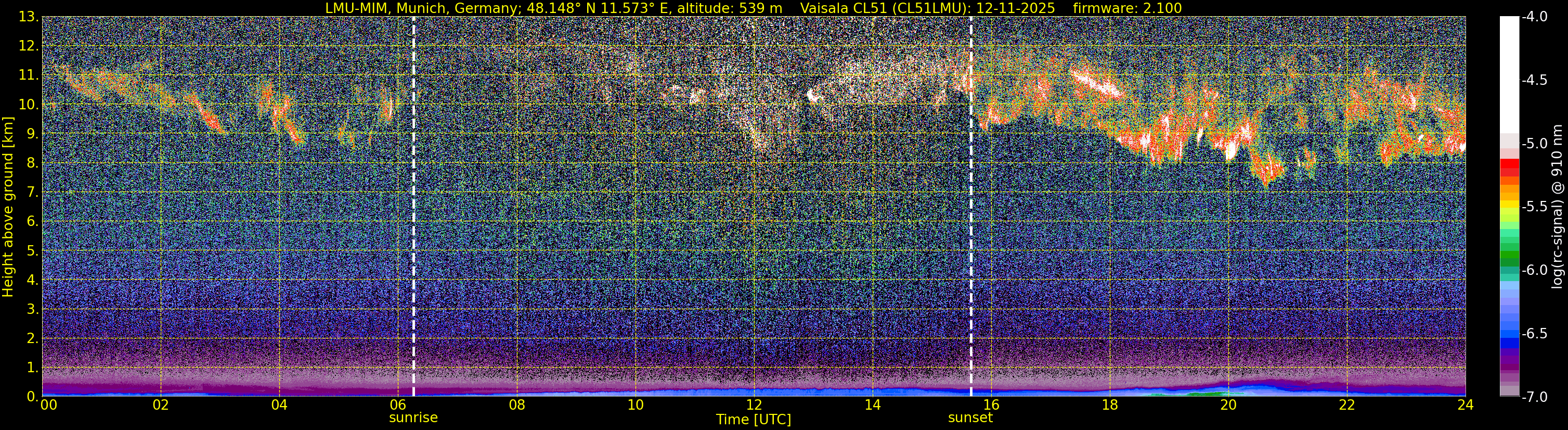
Task: Click the 13. height axis tick label
Action: point(29,17)
